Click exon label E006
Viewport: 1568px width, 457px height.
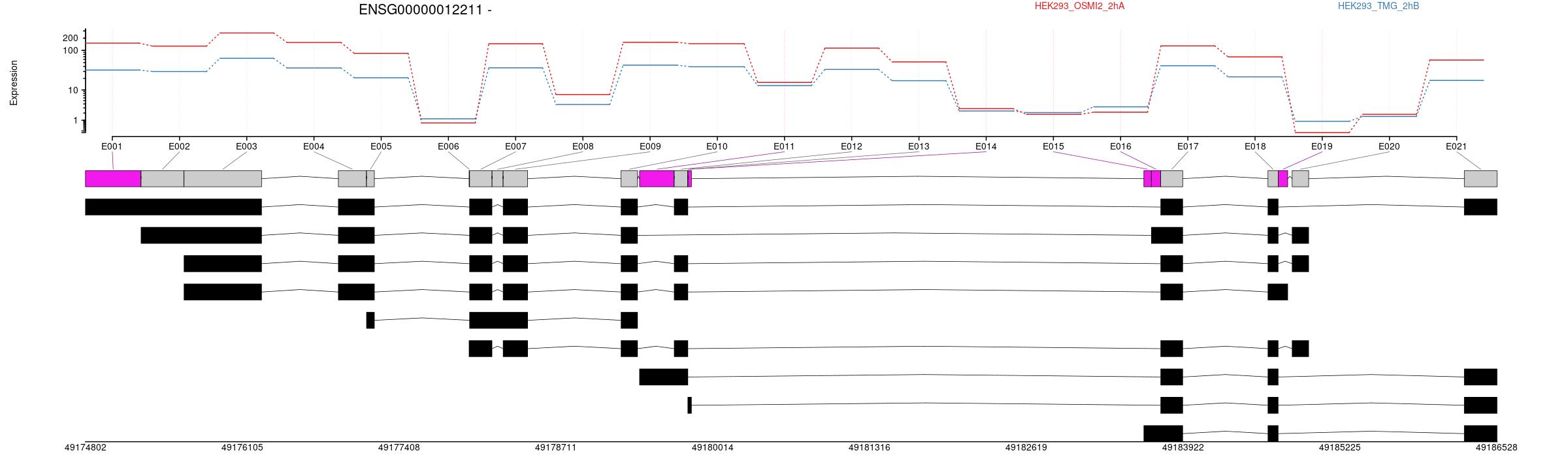[x=448, y=146]
